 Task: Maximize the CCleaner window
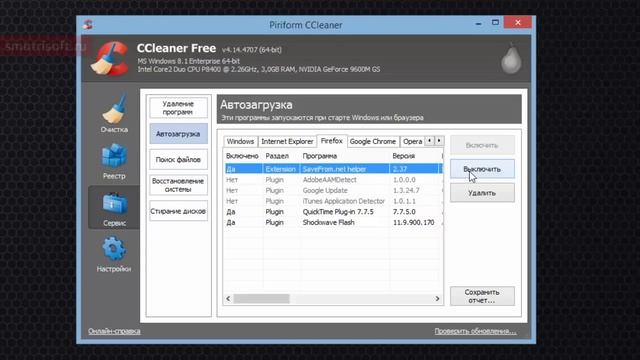click(495, 23)
